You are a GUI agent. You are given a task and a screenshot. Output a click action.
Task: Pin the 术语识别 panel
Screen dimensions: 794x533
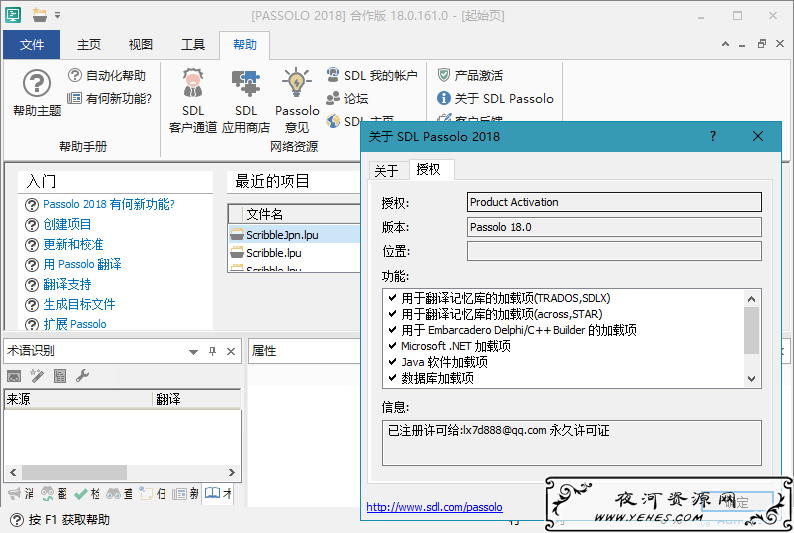click(212, 351)
